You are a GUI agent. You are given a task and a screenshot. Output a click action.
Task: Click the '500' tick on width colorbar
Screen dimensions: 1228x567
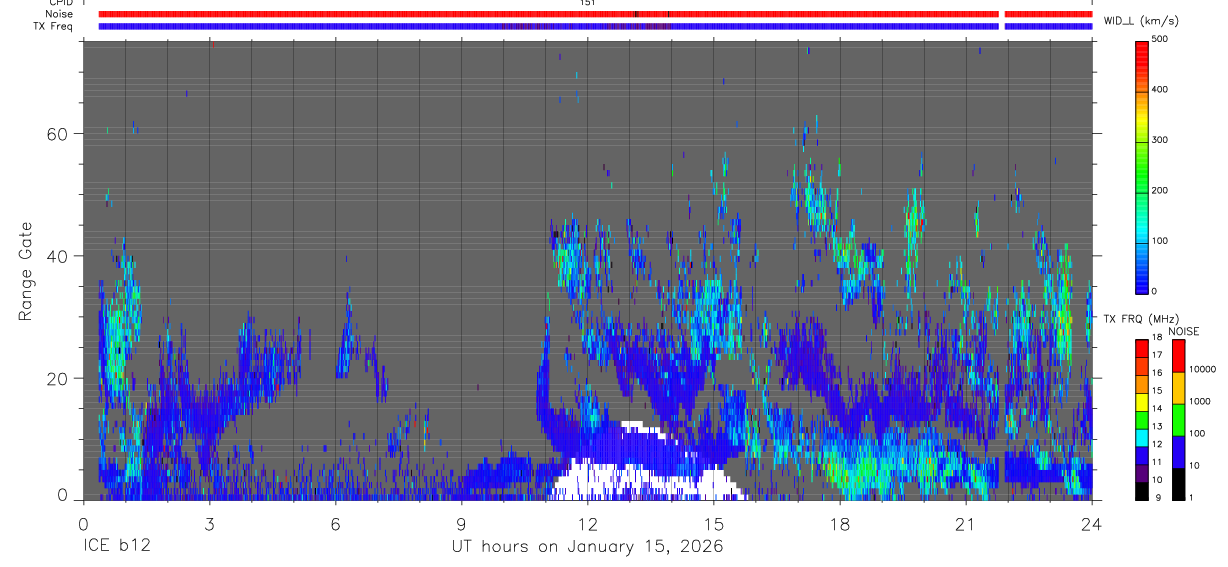[1160, 39]
